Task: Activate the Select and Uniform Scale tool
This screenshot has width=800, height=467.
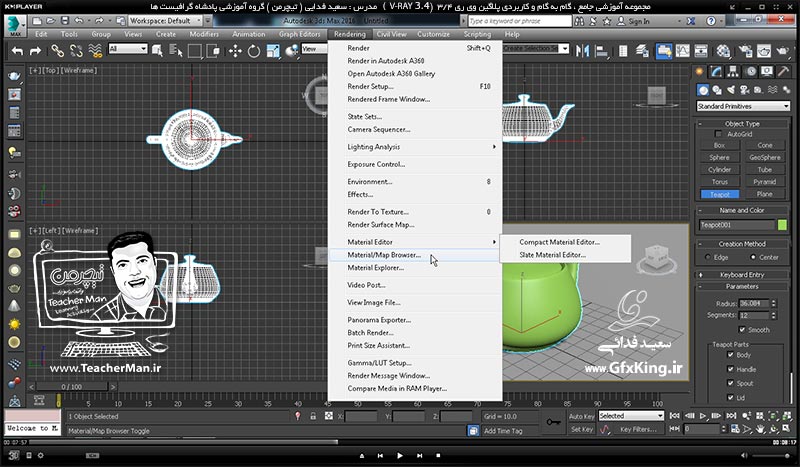Action: coord(273,51)
